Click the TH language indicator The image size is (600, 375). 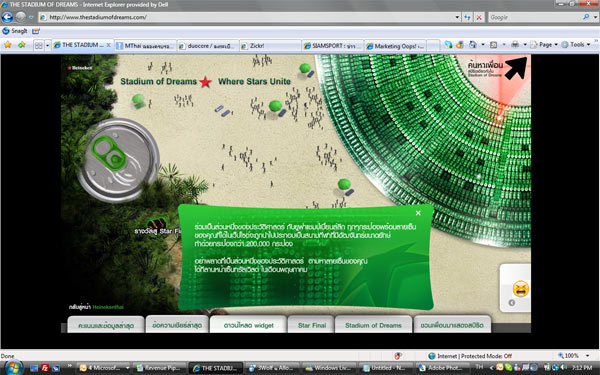tap(479, 367)
